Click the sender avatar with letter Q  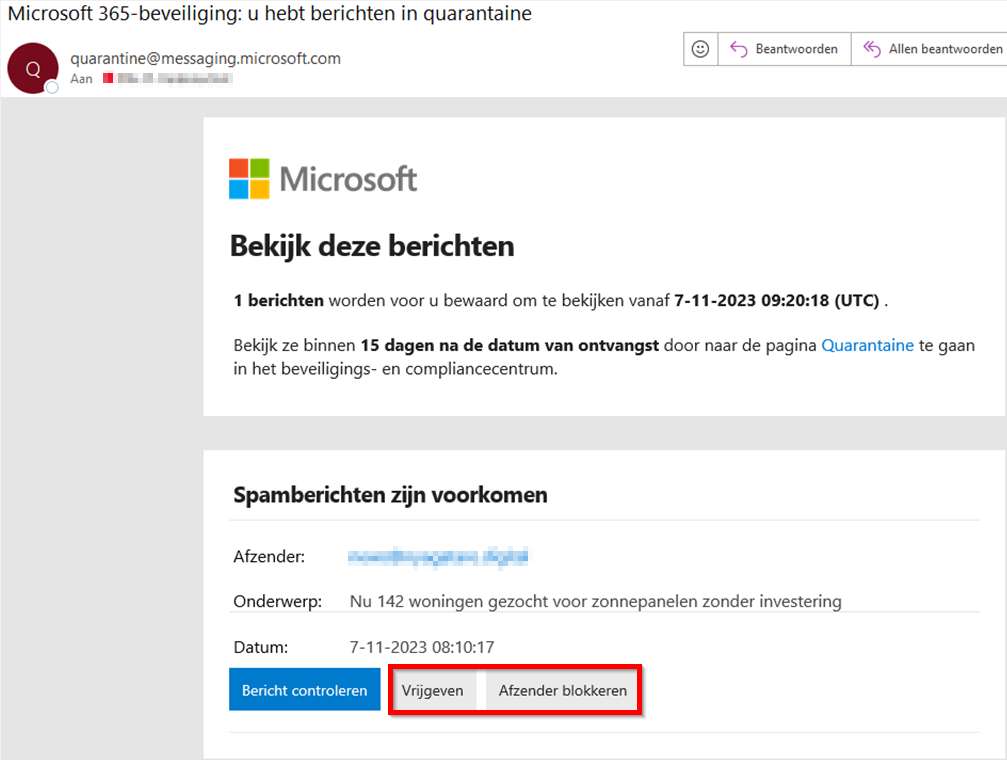[33, 68]
